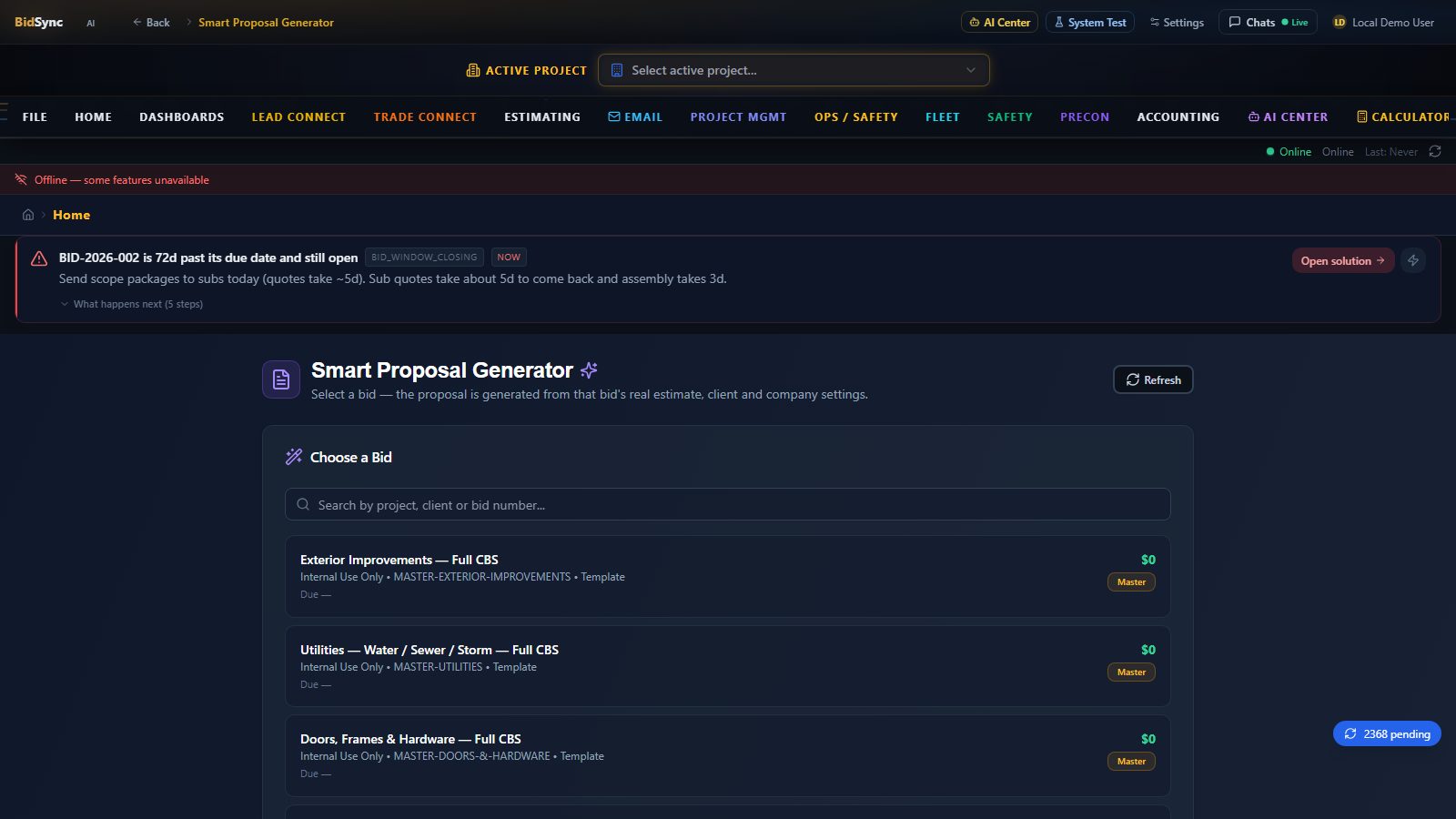Click the Smart Proposal Generator document icon
Viewport: 1456px width, 819px height.
[x=281, y=379]
